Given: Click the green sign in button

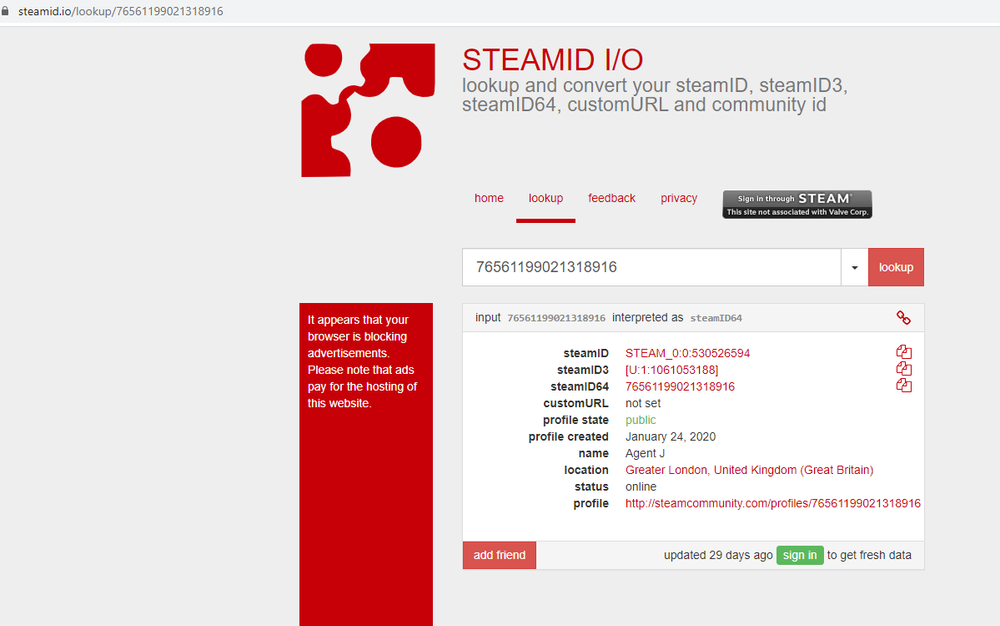Looking at the screenshot, I should (800, 555).
